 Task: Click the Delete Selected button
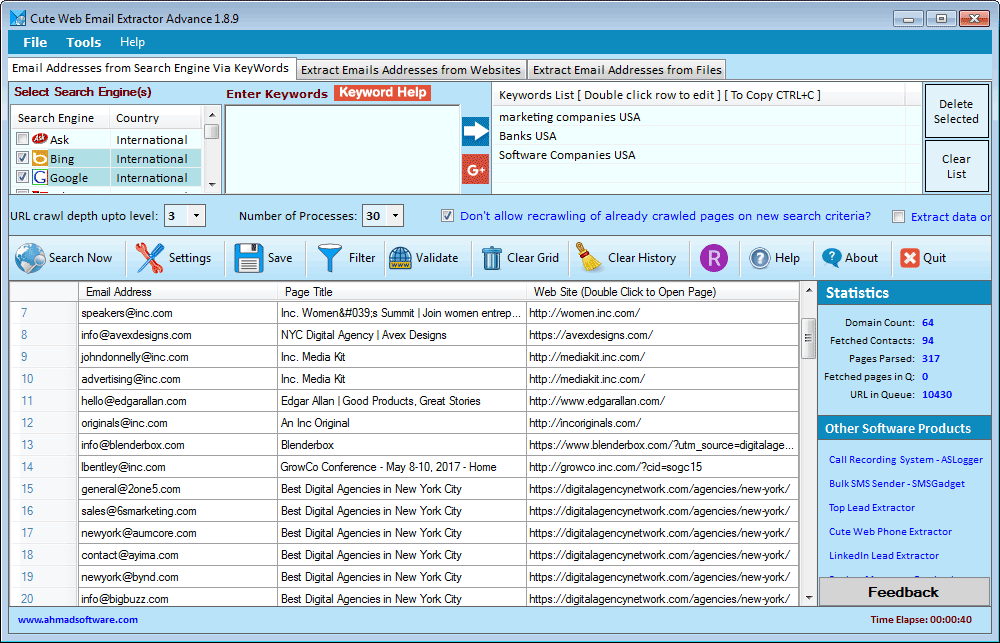pos(956,110)
